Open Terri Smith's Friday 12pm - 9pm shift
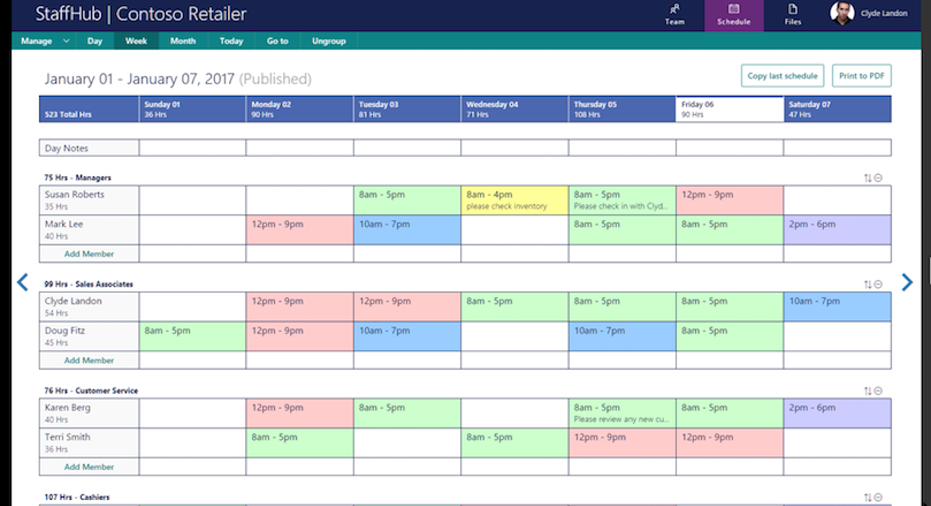The height and width of the screenshot is (506, 931). (x=730, y=443)
